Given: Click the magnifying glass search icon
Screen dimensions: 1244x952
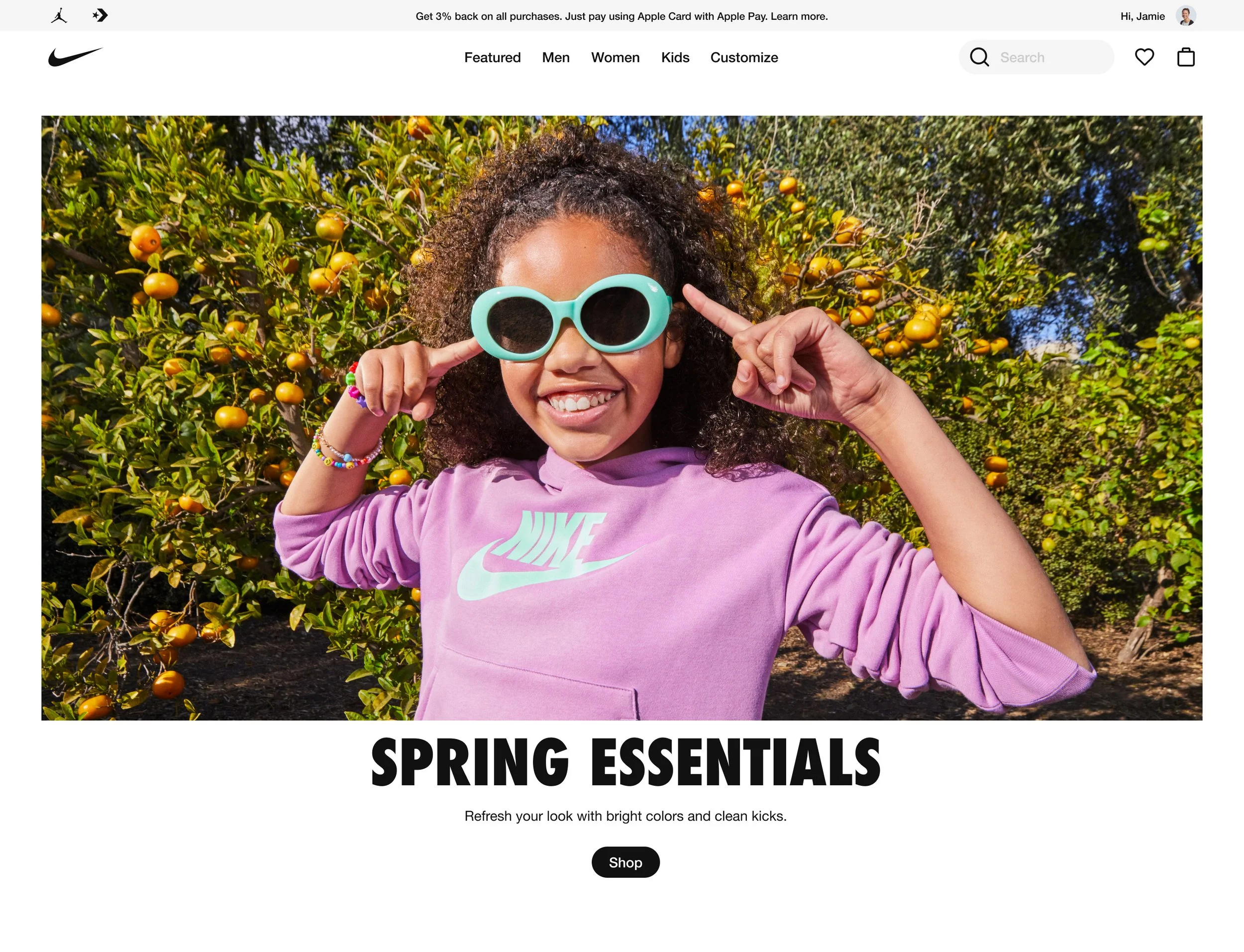Looking at the screenshot, I should point(979,57).
